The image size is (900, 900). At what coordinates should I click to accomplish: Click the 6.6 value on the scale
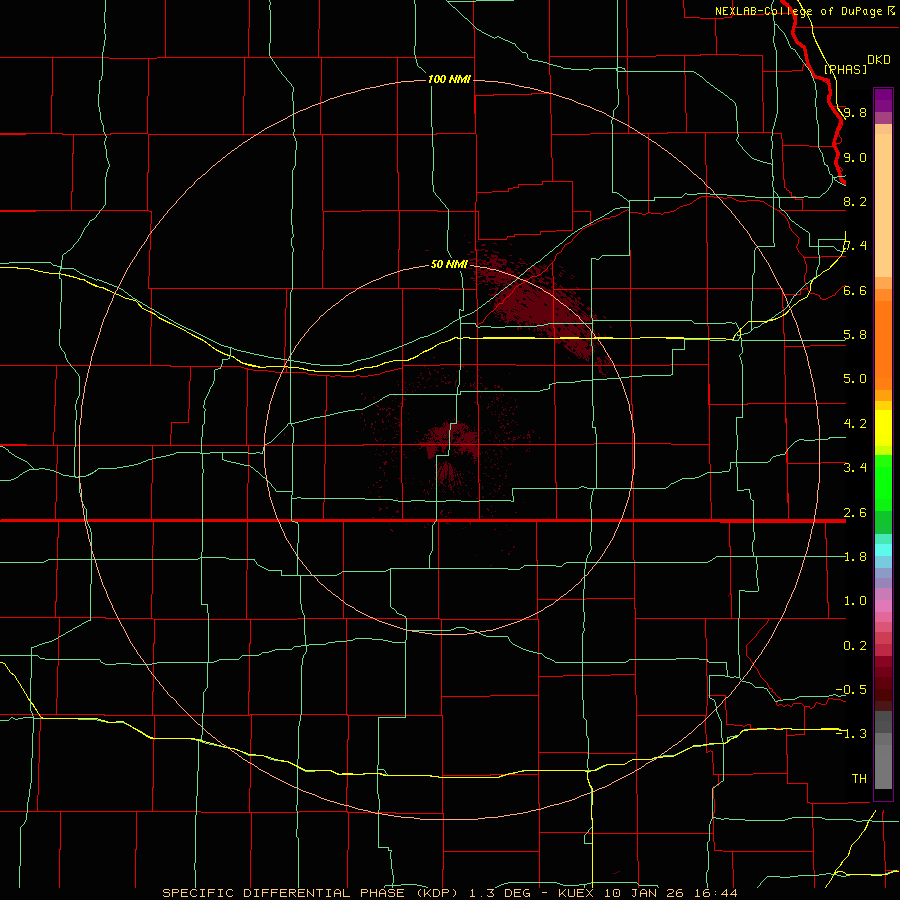tap(855, 290)
